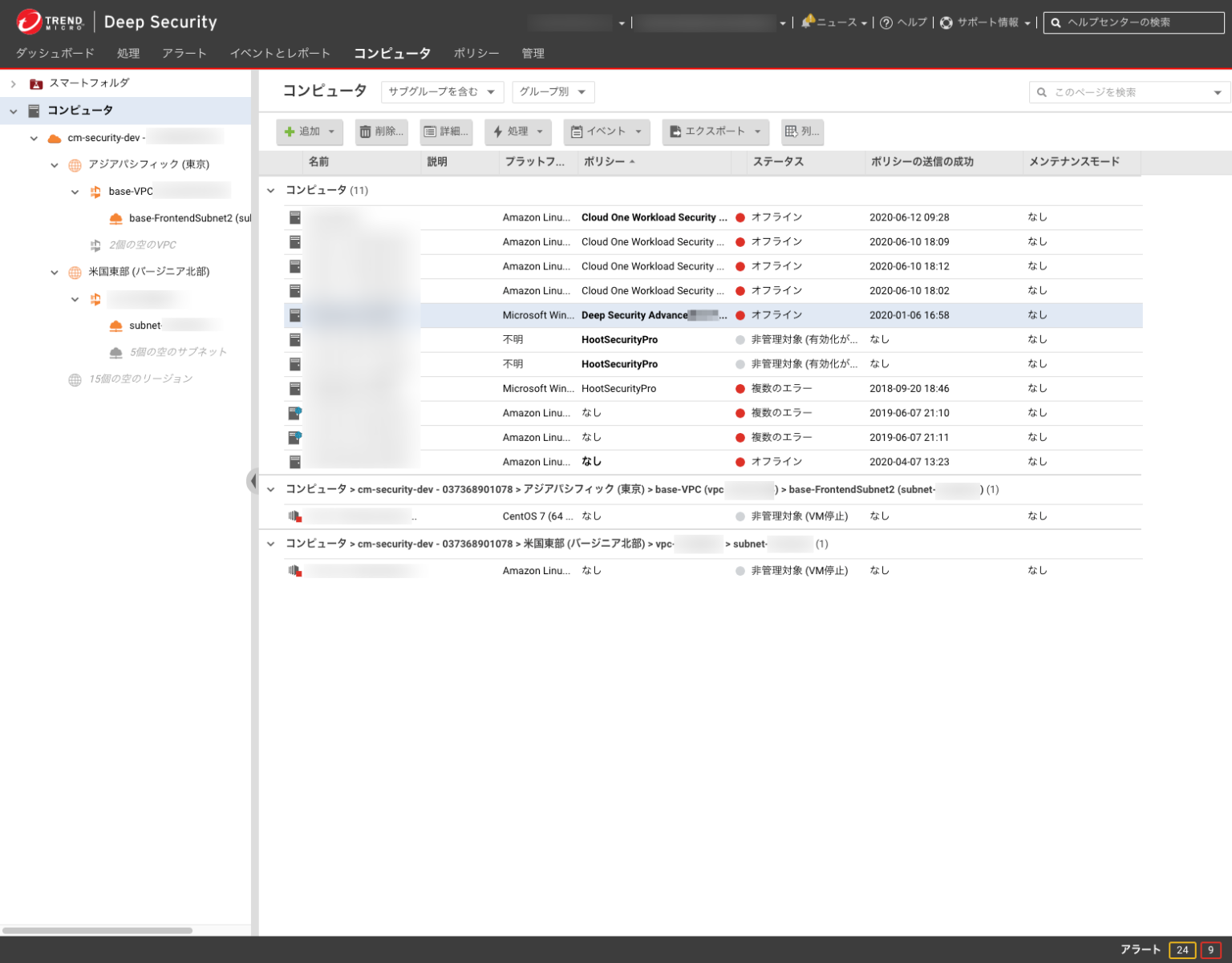
Task: Switch to the ダッシュボード tab
Action: pos(54,53)
